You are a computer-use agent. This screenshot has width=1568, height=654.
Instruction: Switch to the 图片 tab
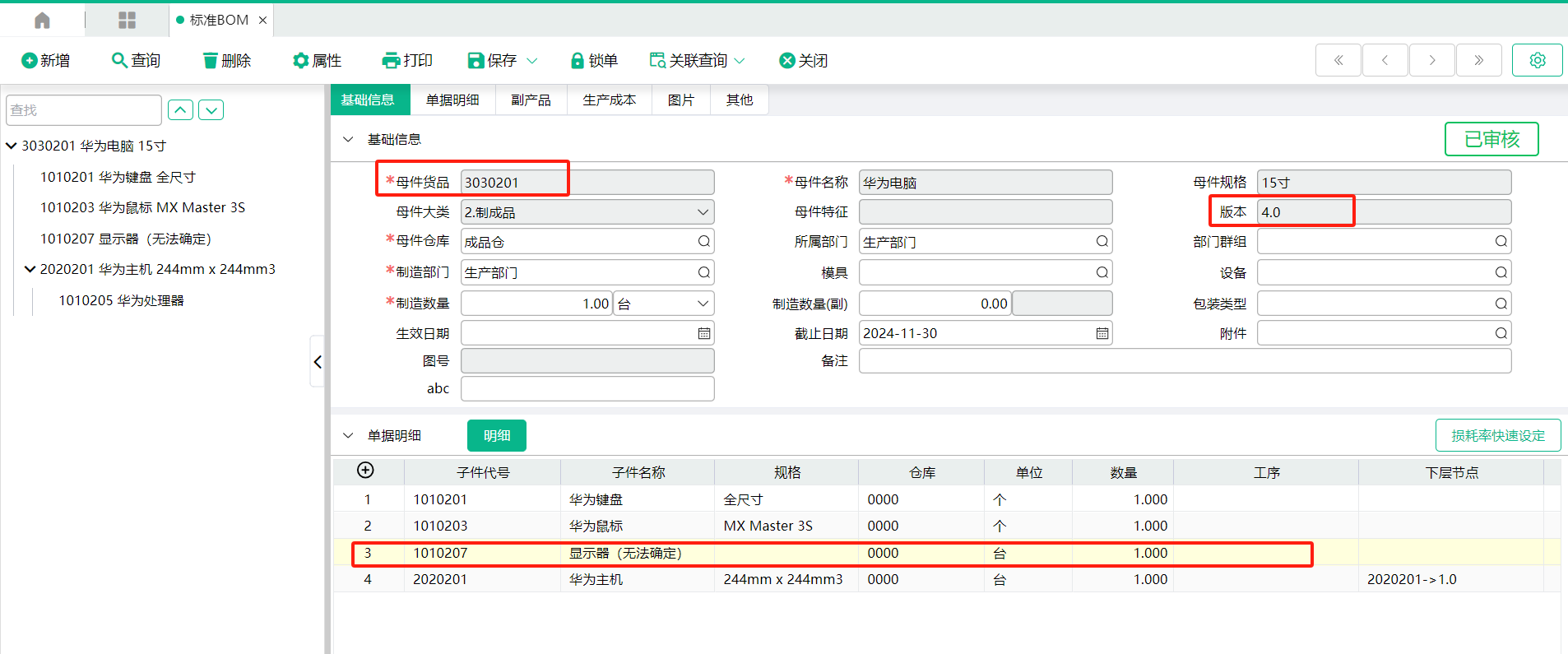681,100
